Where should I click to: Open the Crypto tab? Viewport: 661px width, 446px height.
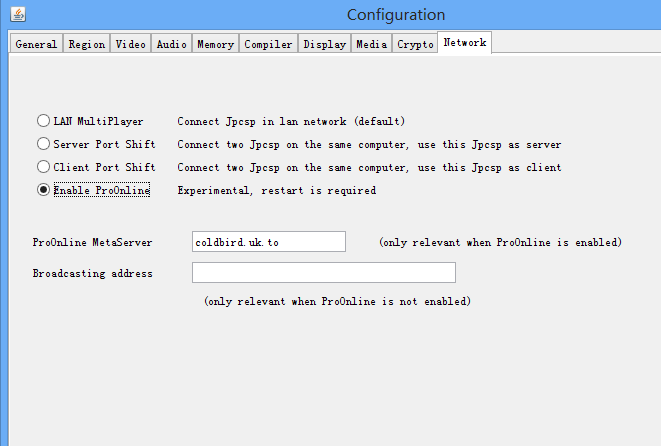415,44
